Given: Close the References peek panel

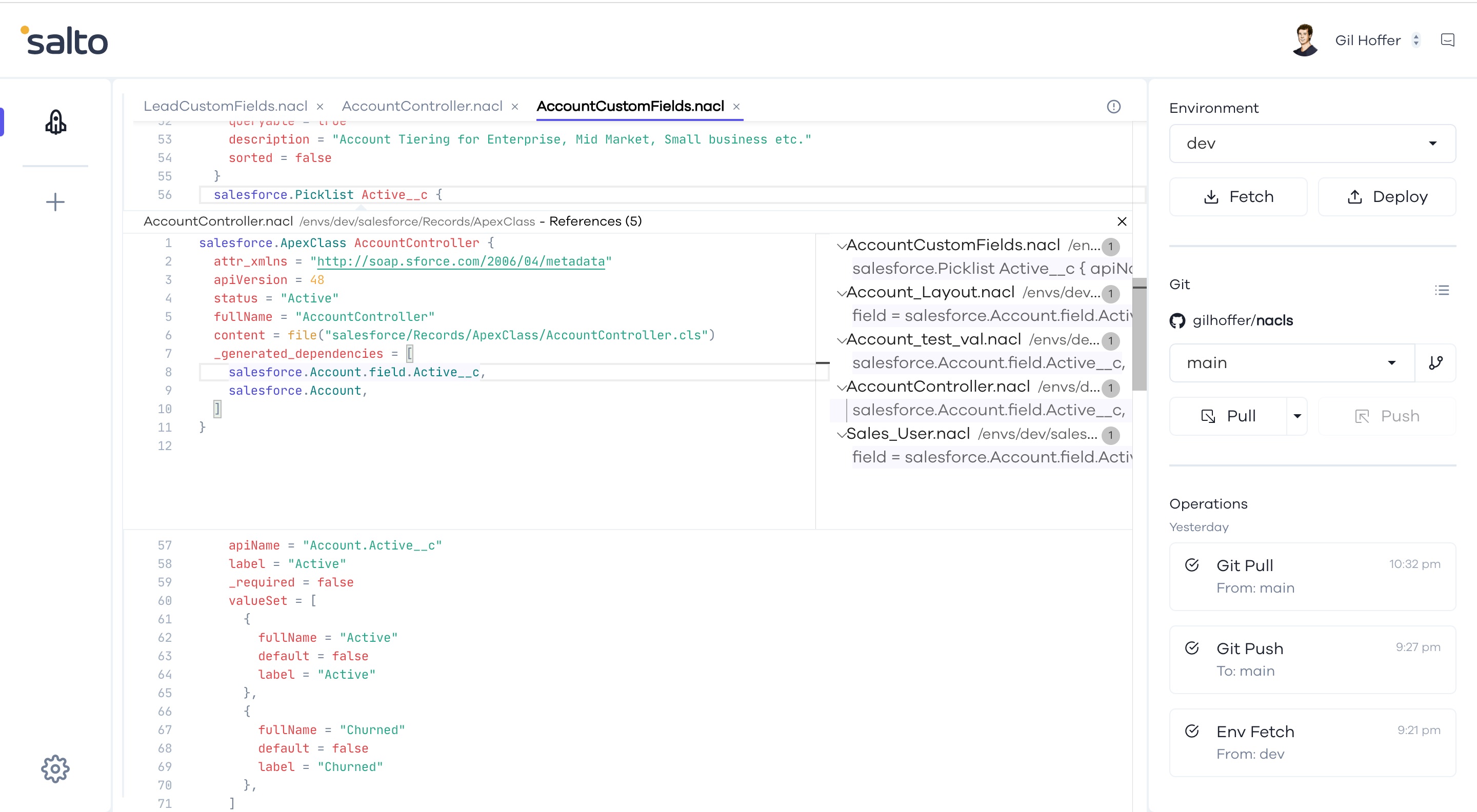Looking at the screenshot, I should pyautogui.click(x=1122, y=221).
